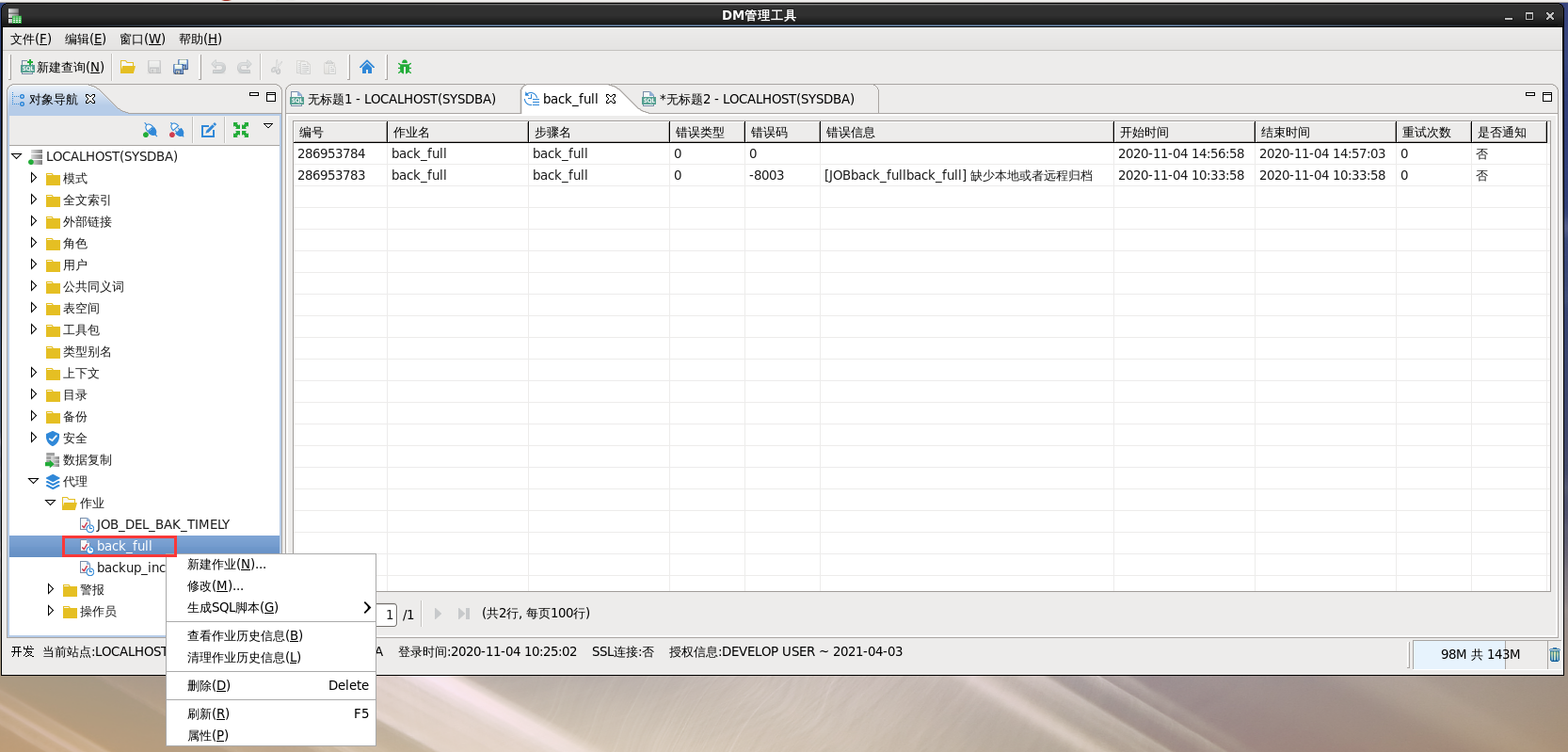Click the greyed-out single-disk save icon
This screenshot has height=752, width=1568.
[154, 67]
